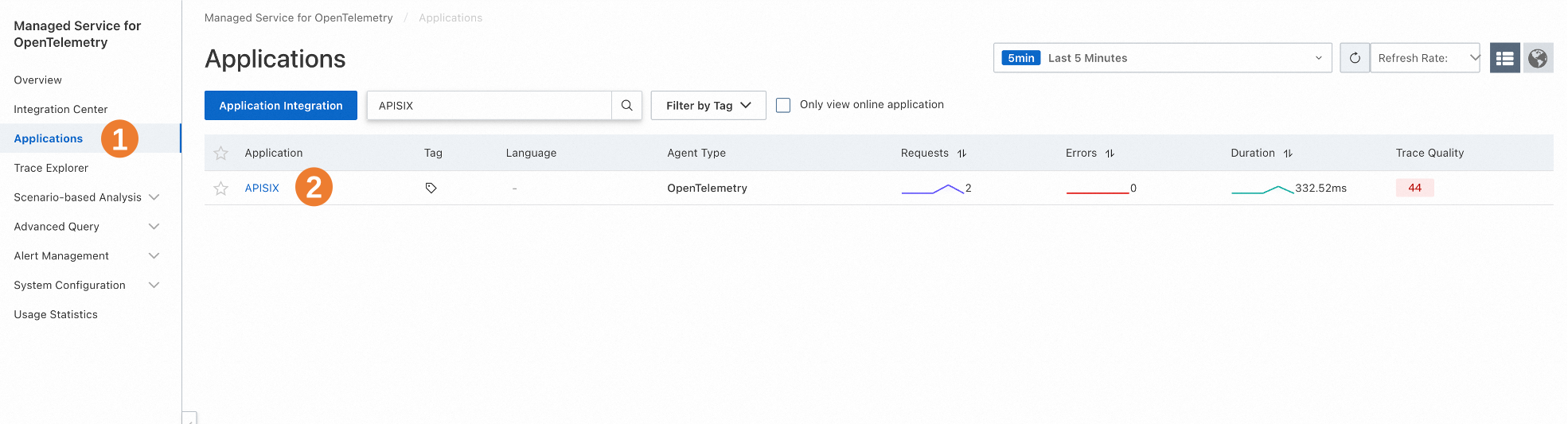Click the Requests sparkline chart for APISIX
Screen dimensions: 1568x424
click(932, 189)
